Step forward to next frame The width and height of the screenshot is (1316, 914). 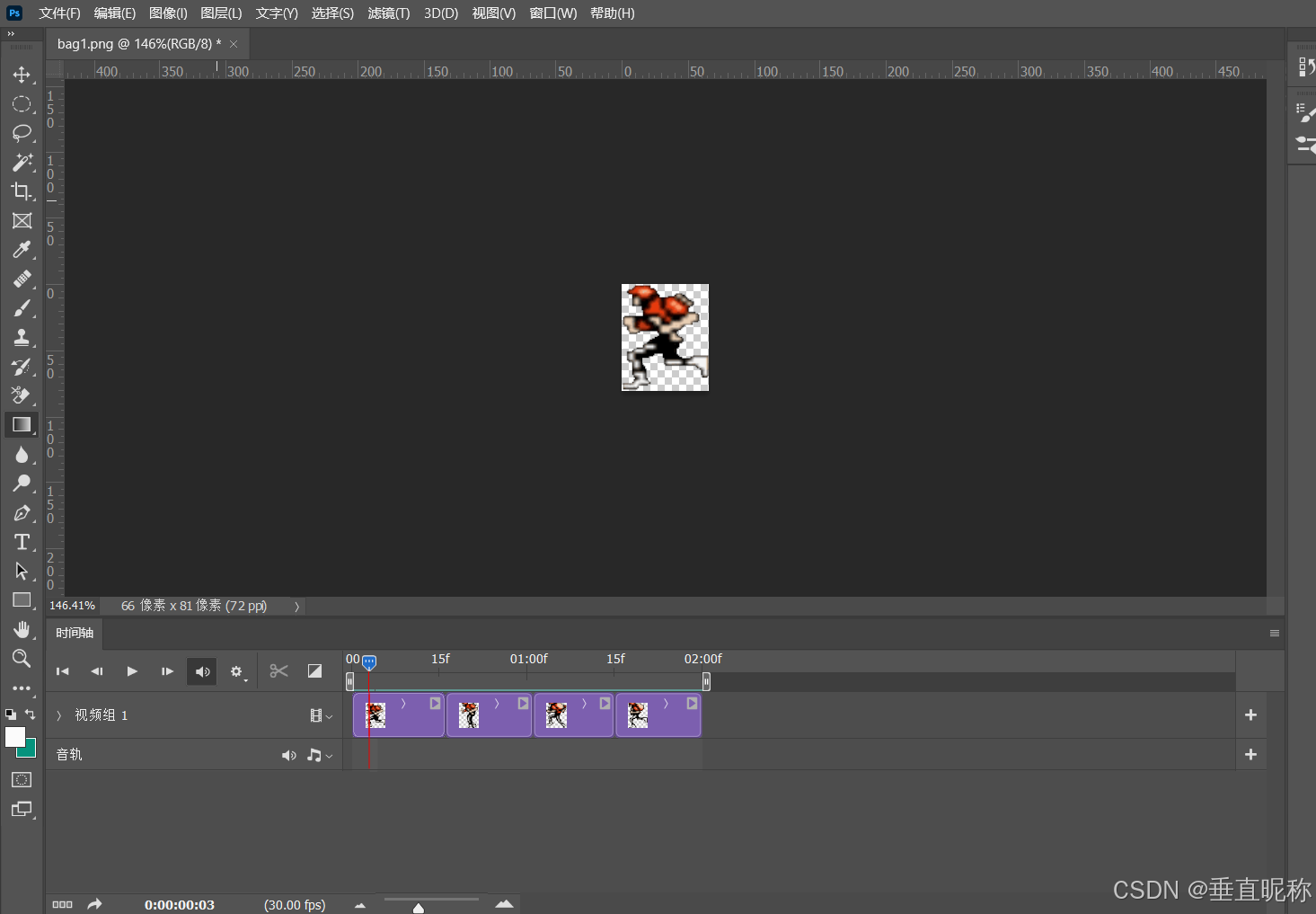167,671
